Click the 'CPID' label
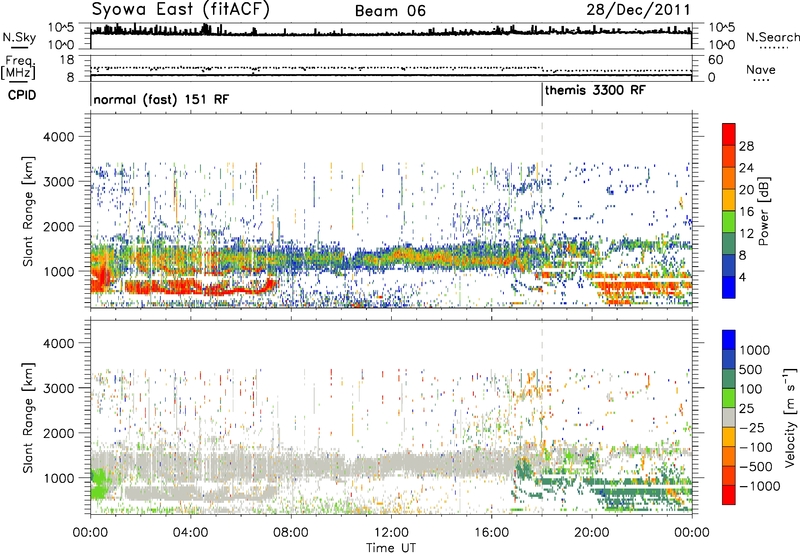The image size is (800, 554). pos(22,95)
